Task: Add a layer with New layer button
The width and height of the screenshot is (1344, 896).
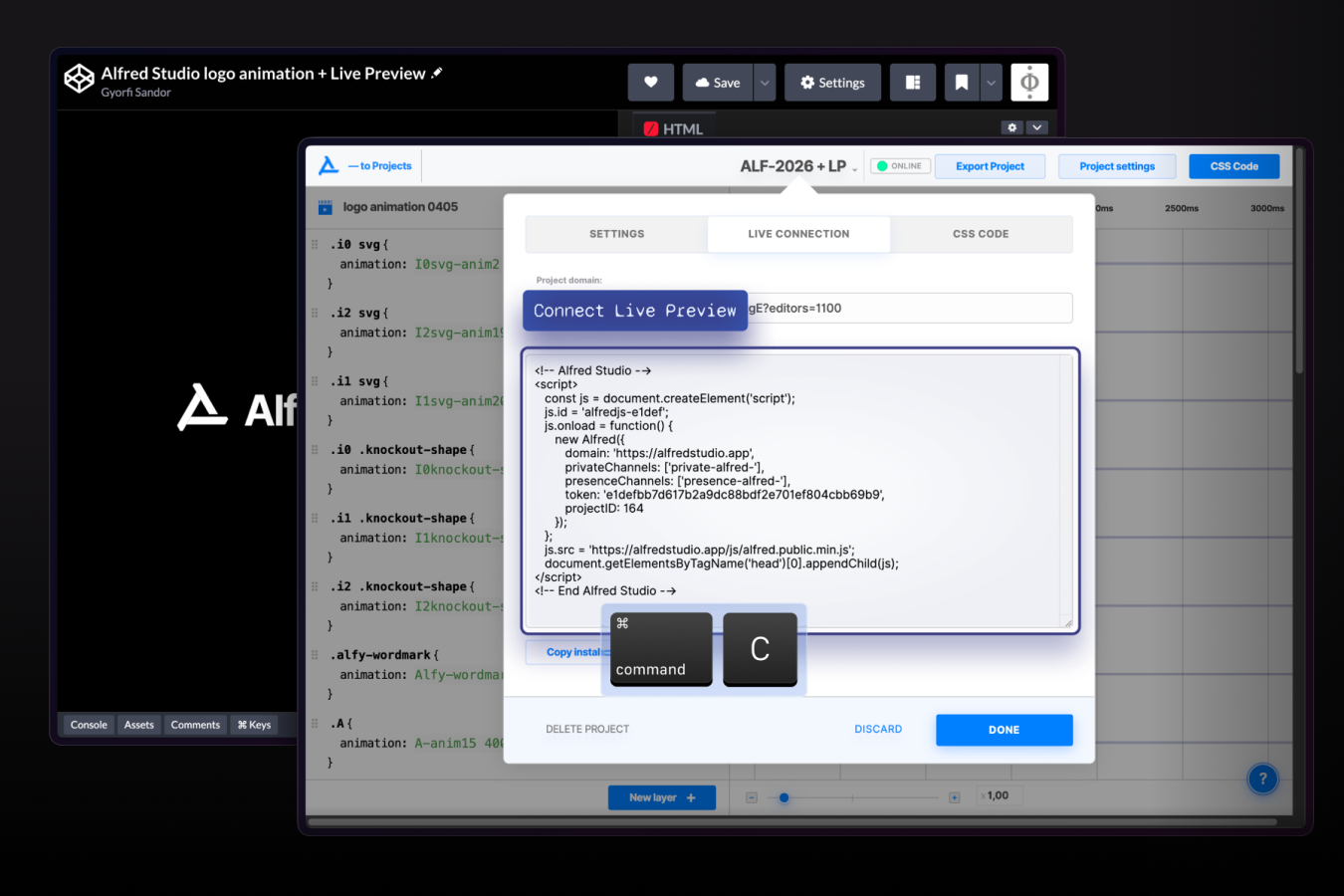Action: pos(662,797)
